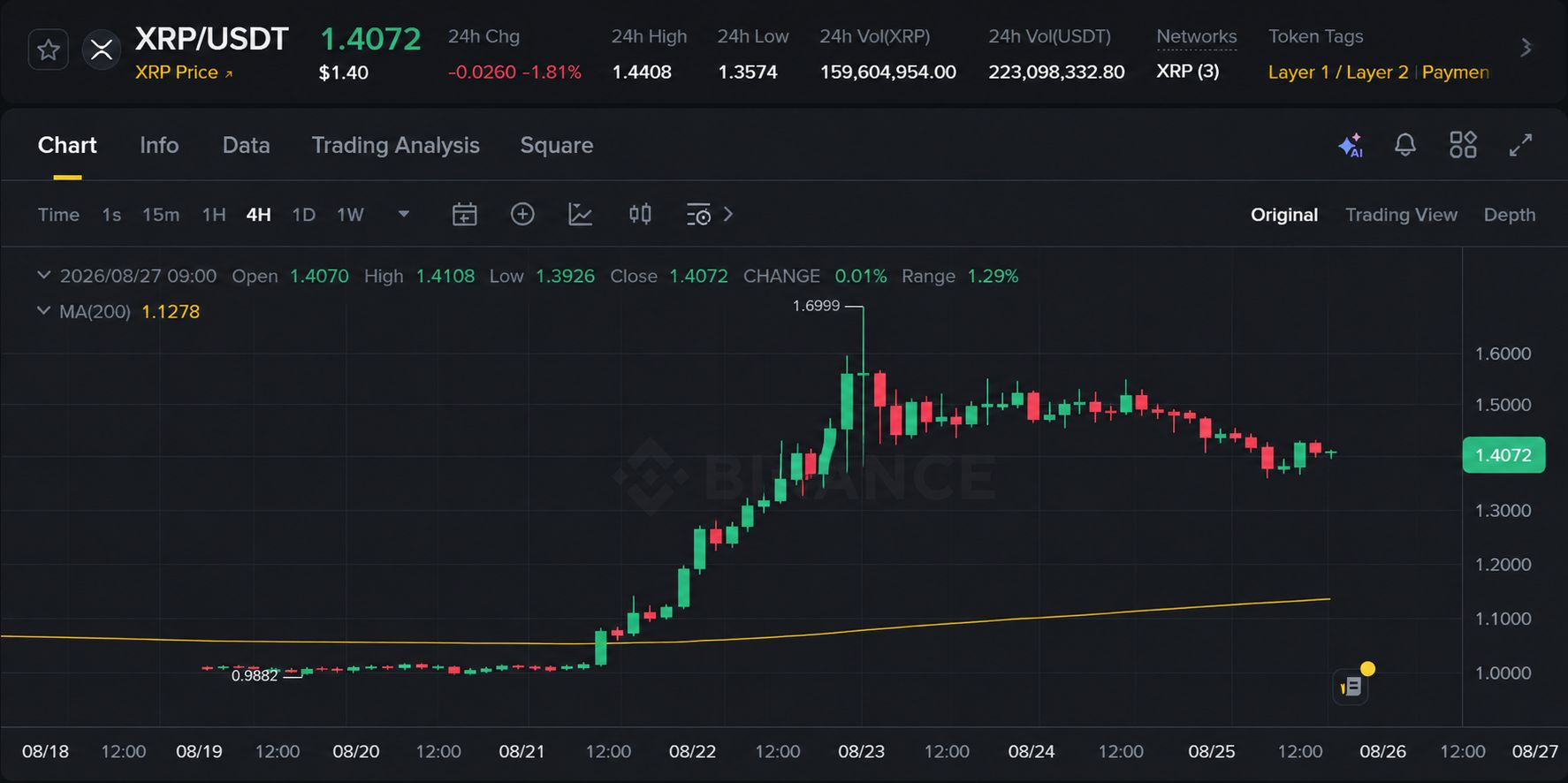
Task: Select the 15m interval
Action: tap(161, 215)
